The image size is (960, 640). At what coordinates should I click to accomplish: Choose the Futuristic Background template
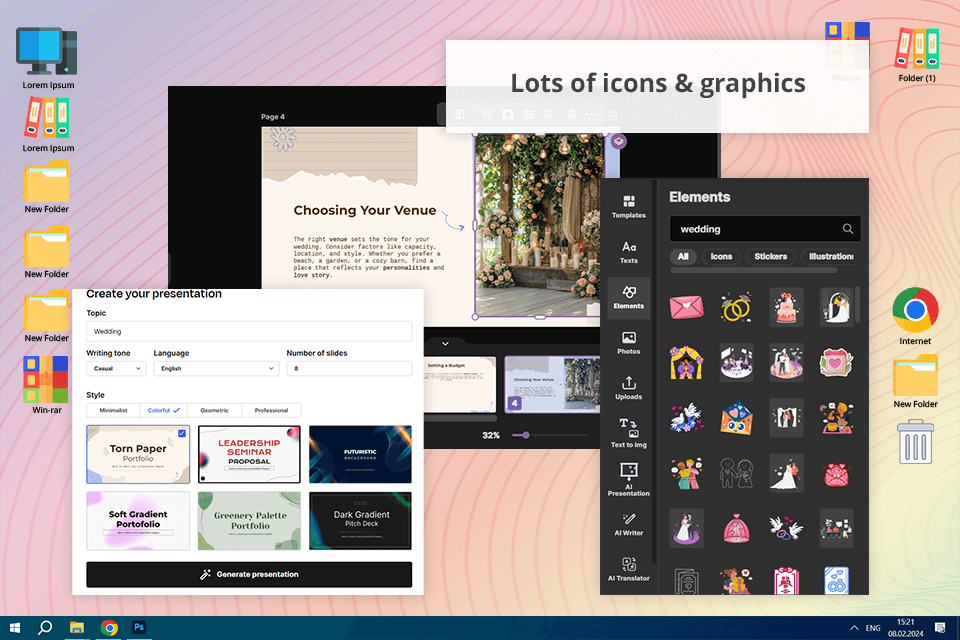coord(360,454)
